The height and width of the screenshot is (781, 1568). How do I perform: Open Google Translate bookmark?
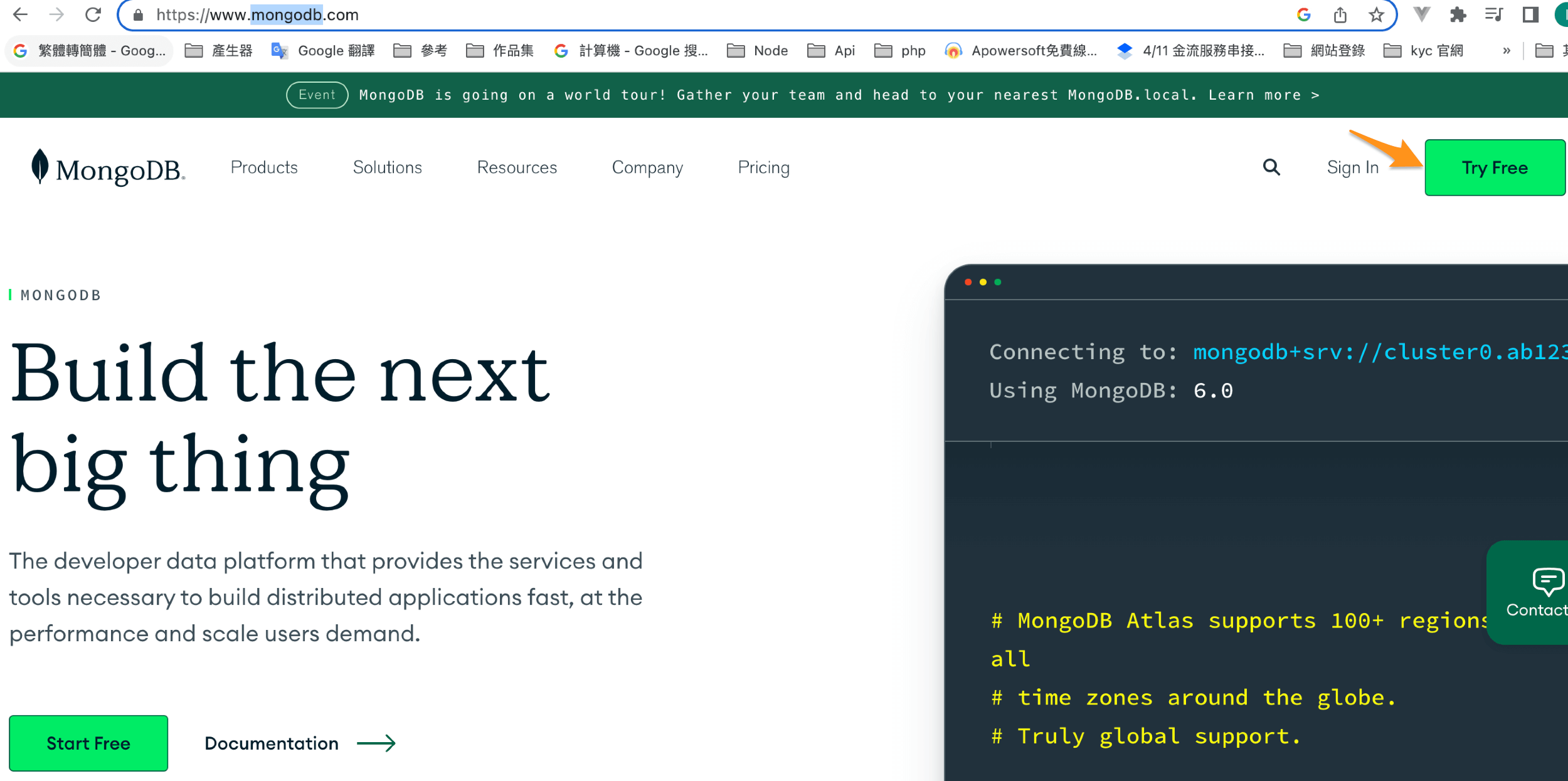pos(323,51)
